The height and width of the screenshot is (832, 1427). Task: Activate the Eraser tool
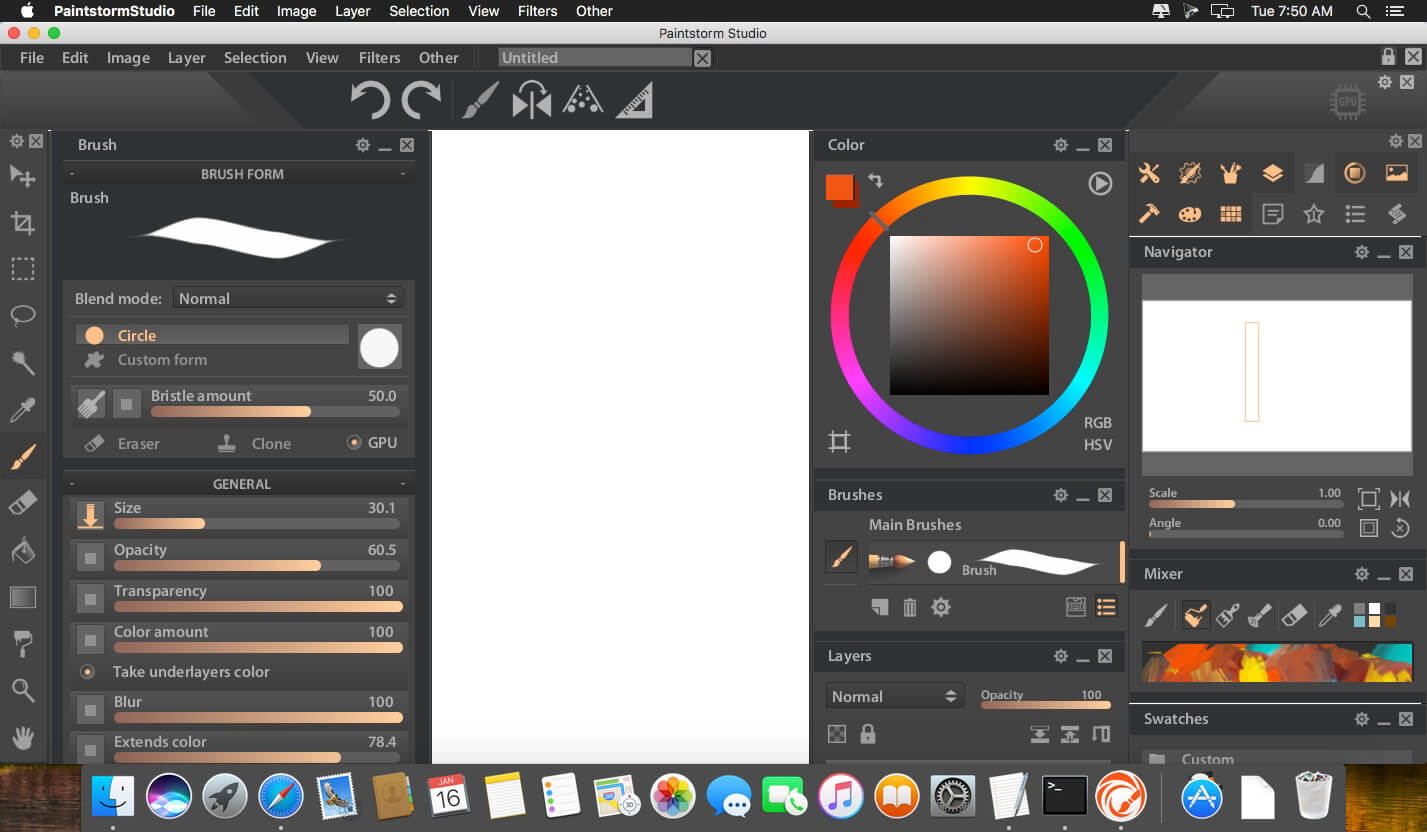coord(22,502)
